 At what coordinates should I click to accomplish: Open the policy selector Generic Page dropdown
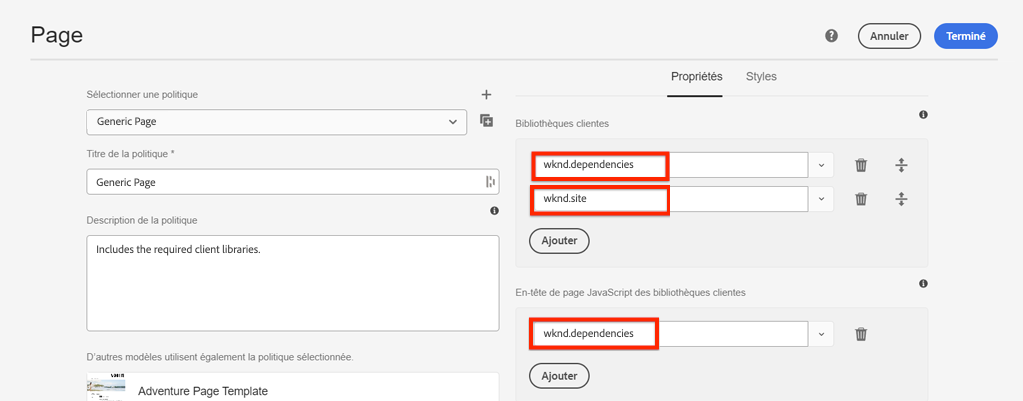pos(276,122)
